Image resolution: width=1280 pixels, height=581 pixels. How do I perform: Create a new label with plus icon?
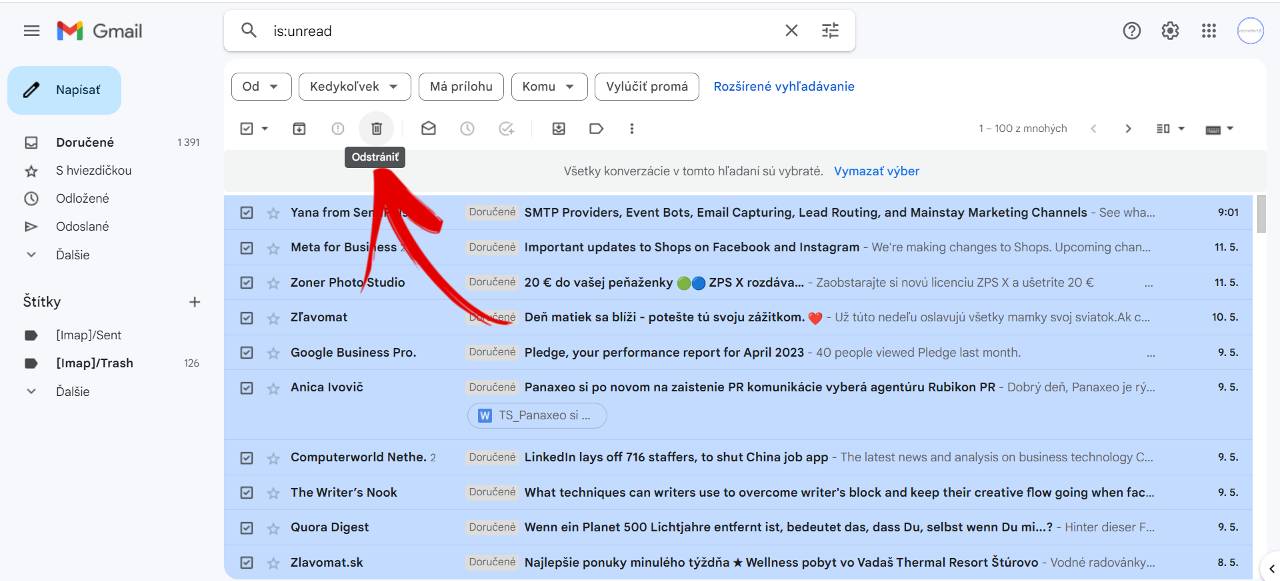pos(195,302)
